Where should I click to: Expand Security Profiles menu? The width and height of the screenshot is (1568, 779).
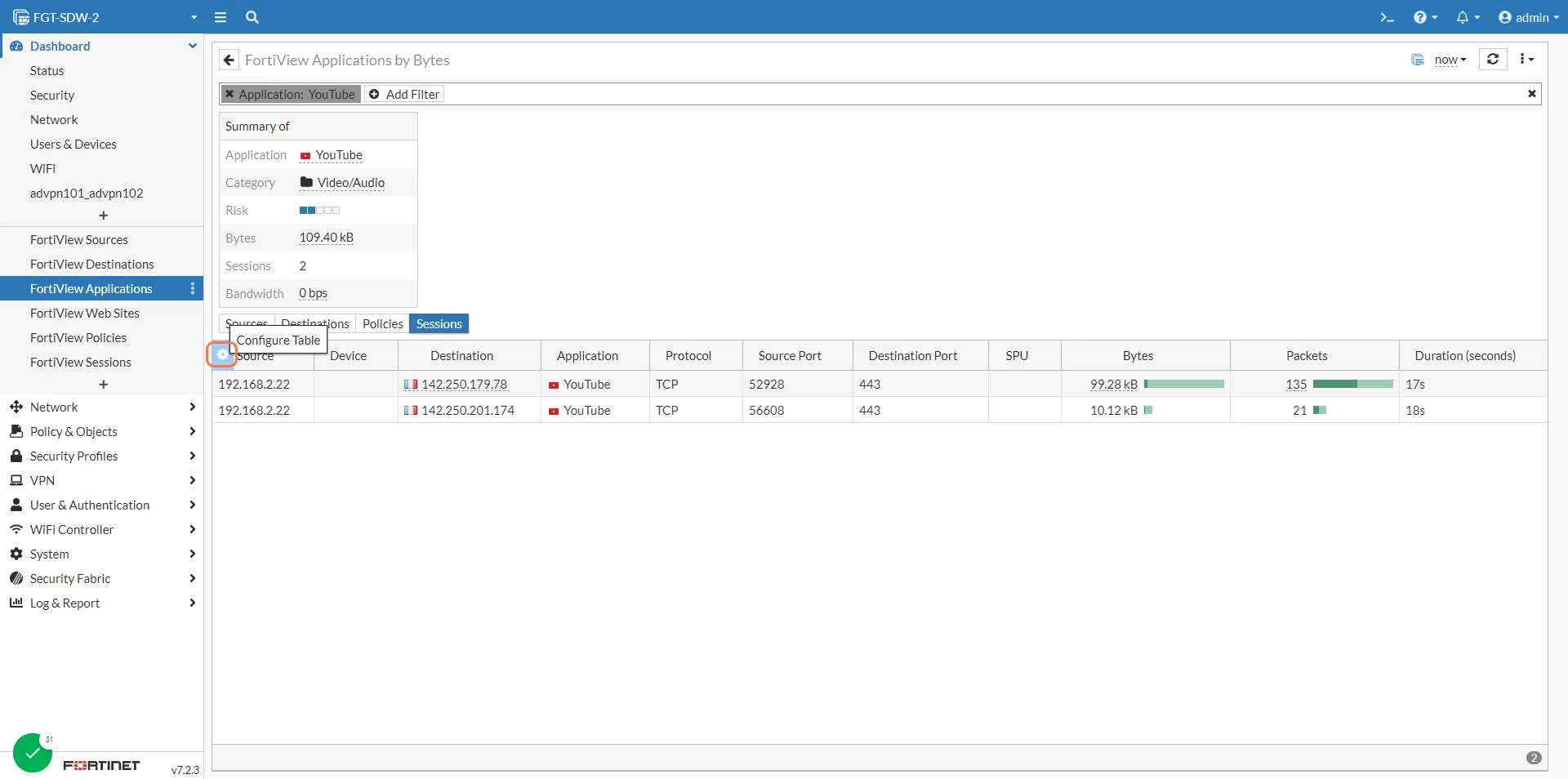pyautogui.click(x=101, y=456)
